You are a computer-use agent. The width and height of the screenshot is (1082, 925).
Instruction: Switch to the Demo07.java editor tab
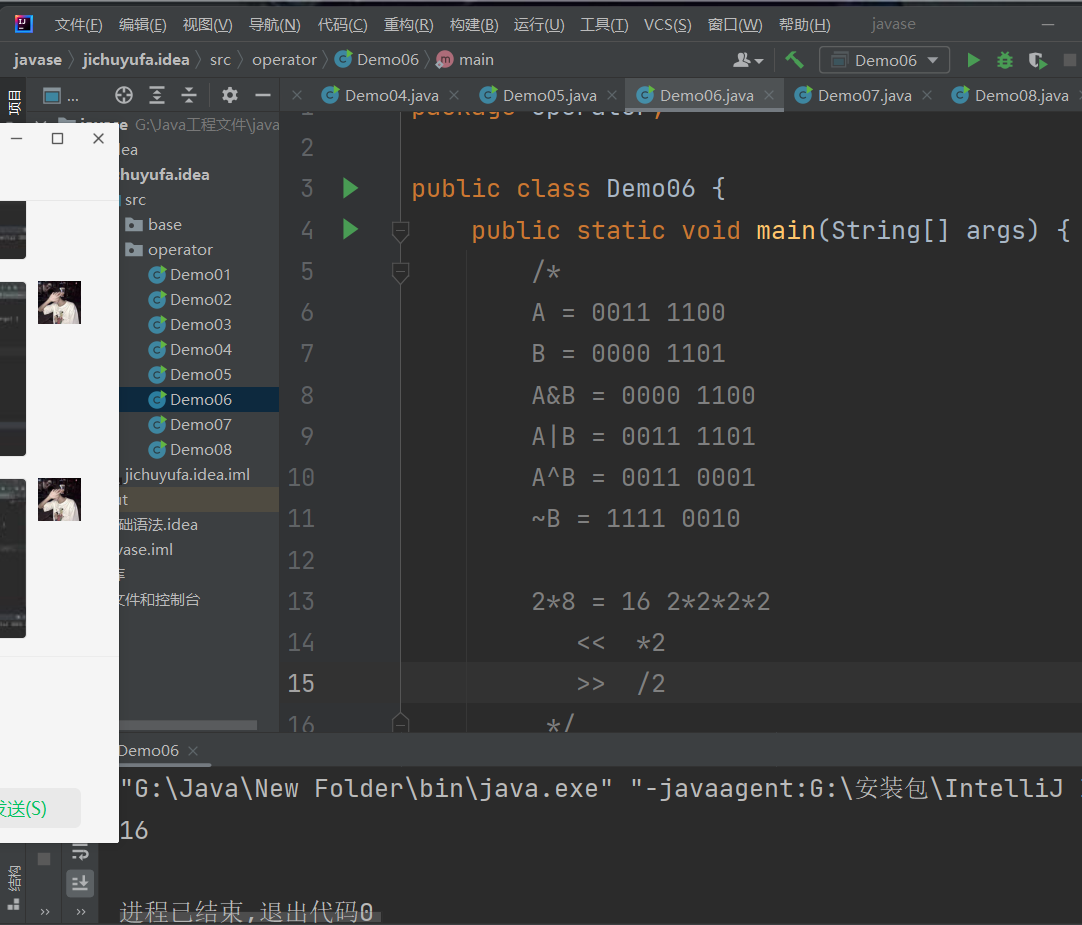(864, 96)
